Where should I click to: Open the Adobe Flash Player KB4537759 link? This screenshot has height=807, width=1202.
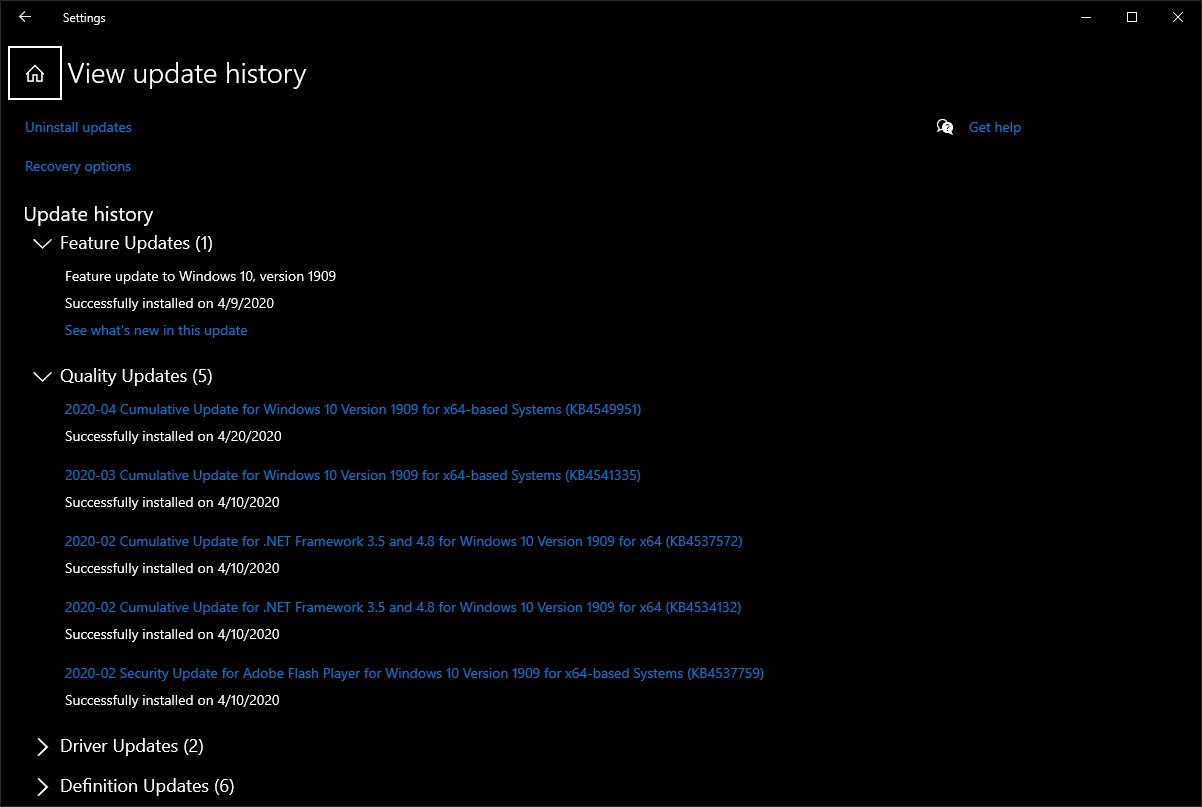(414, 674)
